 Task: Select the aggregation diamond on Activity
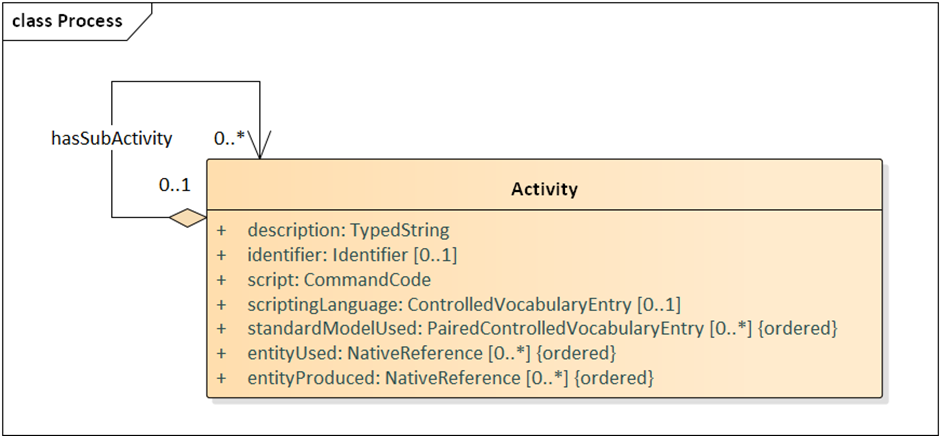pos(188,218)
